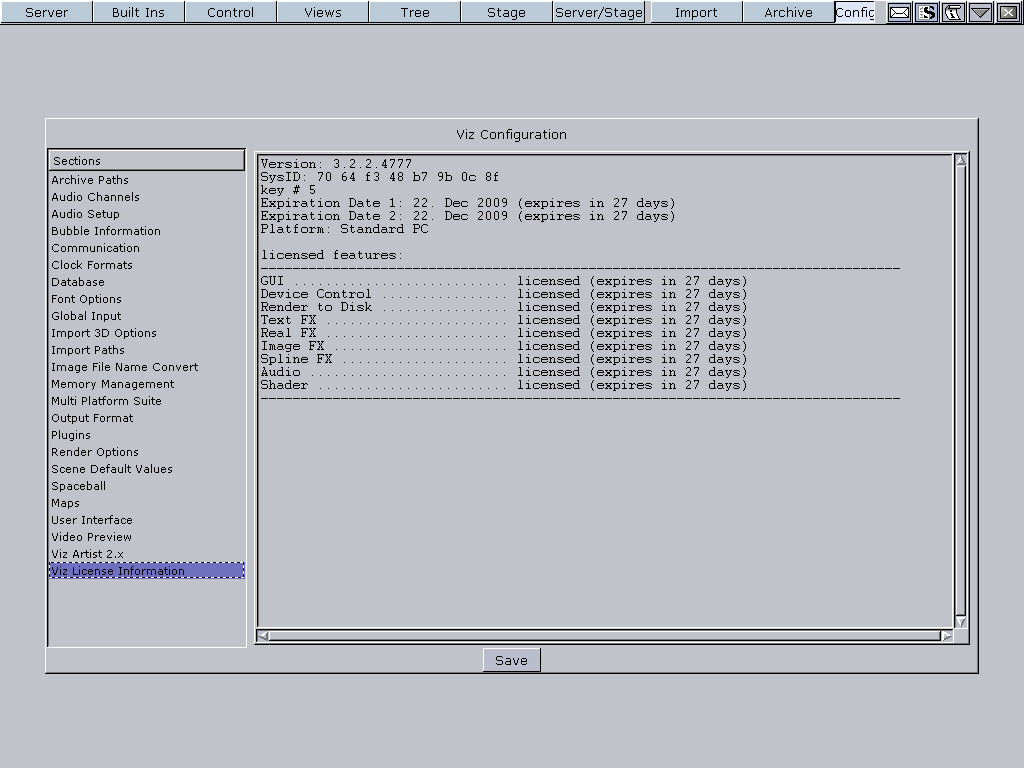This screenshot has width=1024, height=768.
Task: Open Render Options section
Action: pyautogui.click(x=95, y=452)
